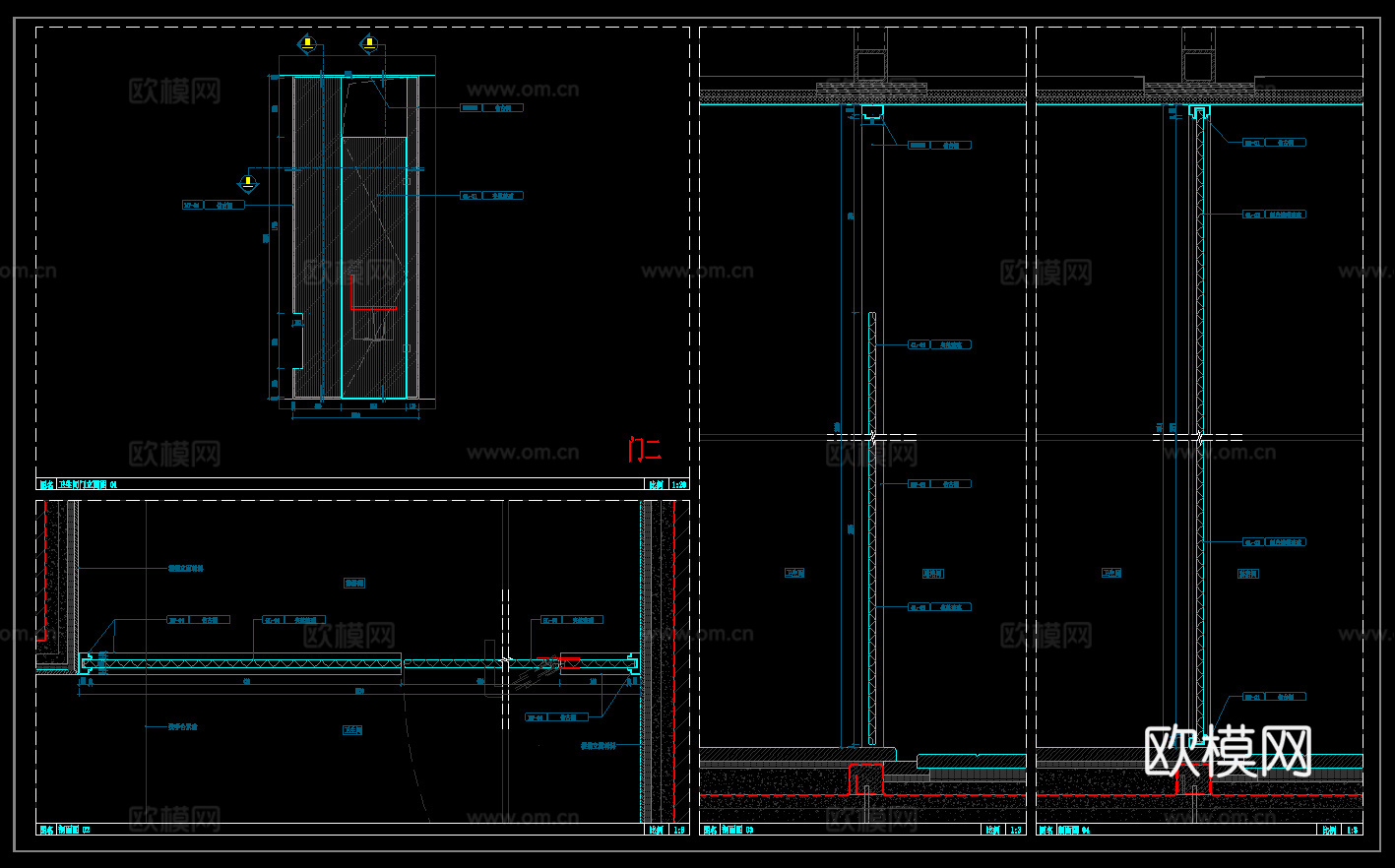1395x868 pixels.
Task: Select the middle-right material tag beside the door elevation
Action: (x=491, y=196)
